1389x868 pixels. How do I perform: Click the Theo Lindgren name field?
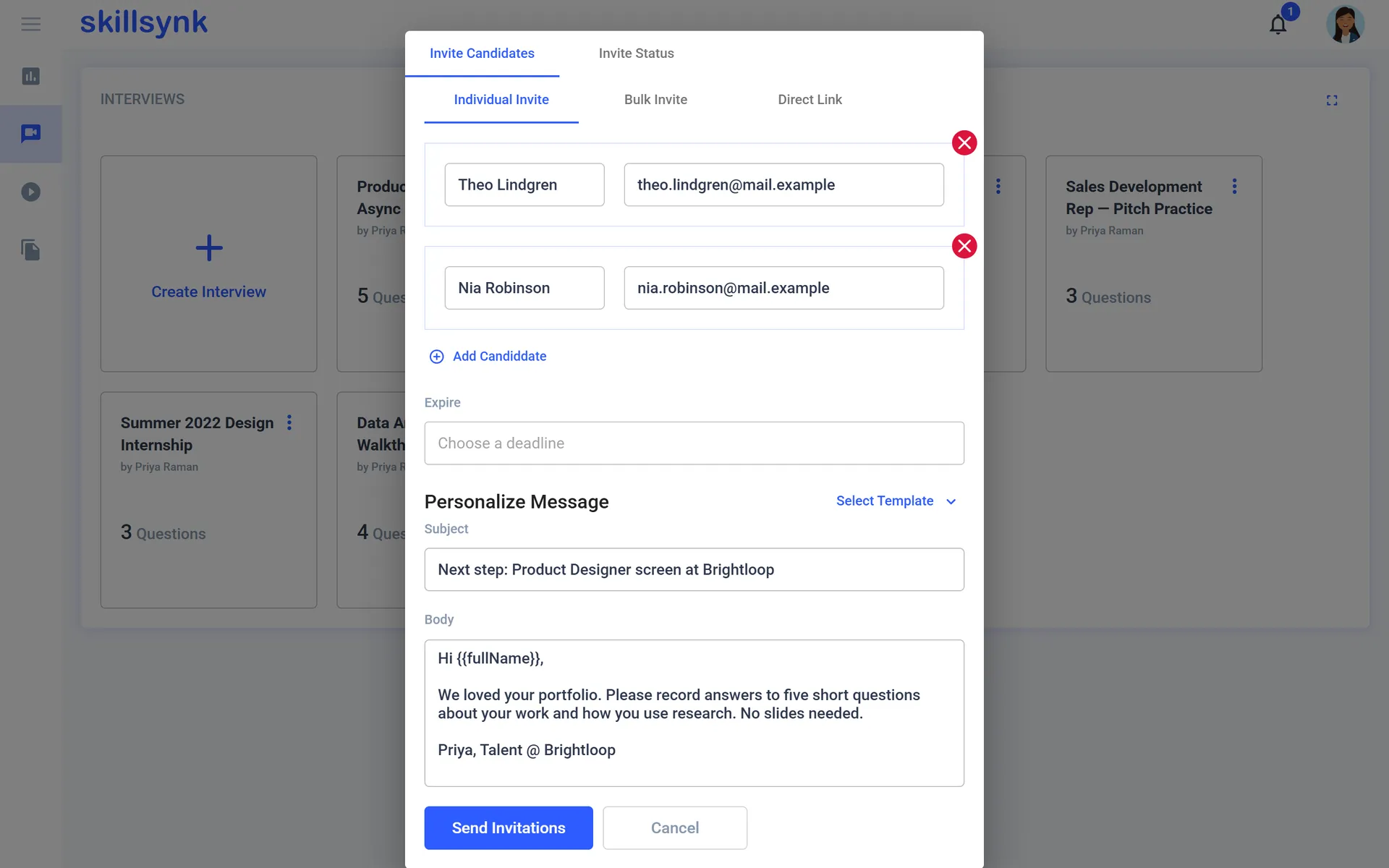(x=524, y=184)
